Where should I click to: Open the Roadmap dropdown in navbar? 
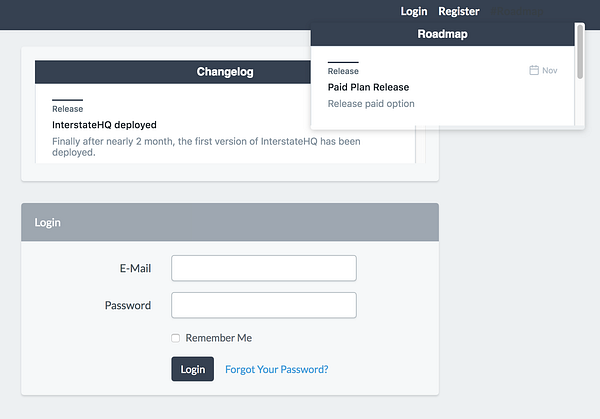515,12
